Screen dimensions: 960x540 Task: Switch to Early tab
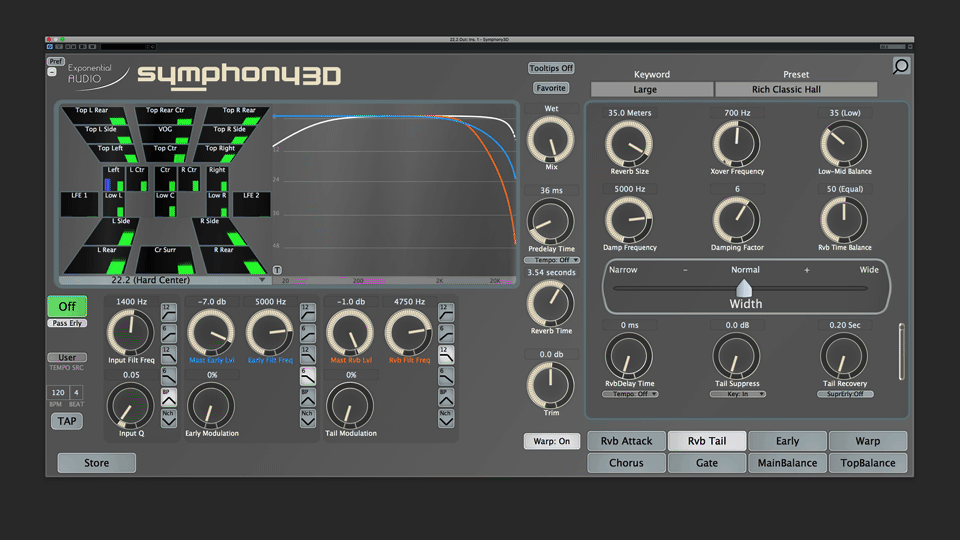tap(787, 441)
